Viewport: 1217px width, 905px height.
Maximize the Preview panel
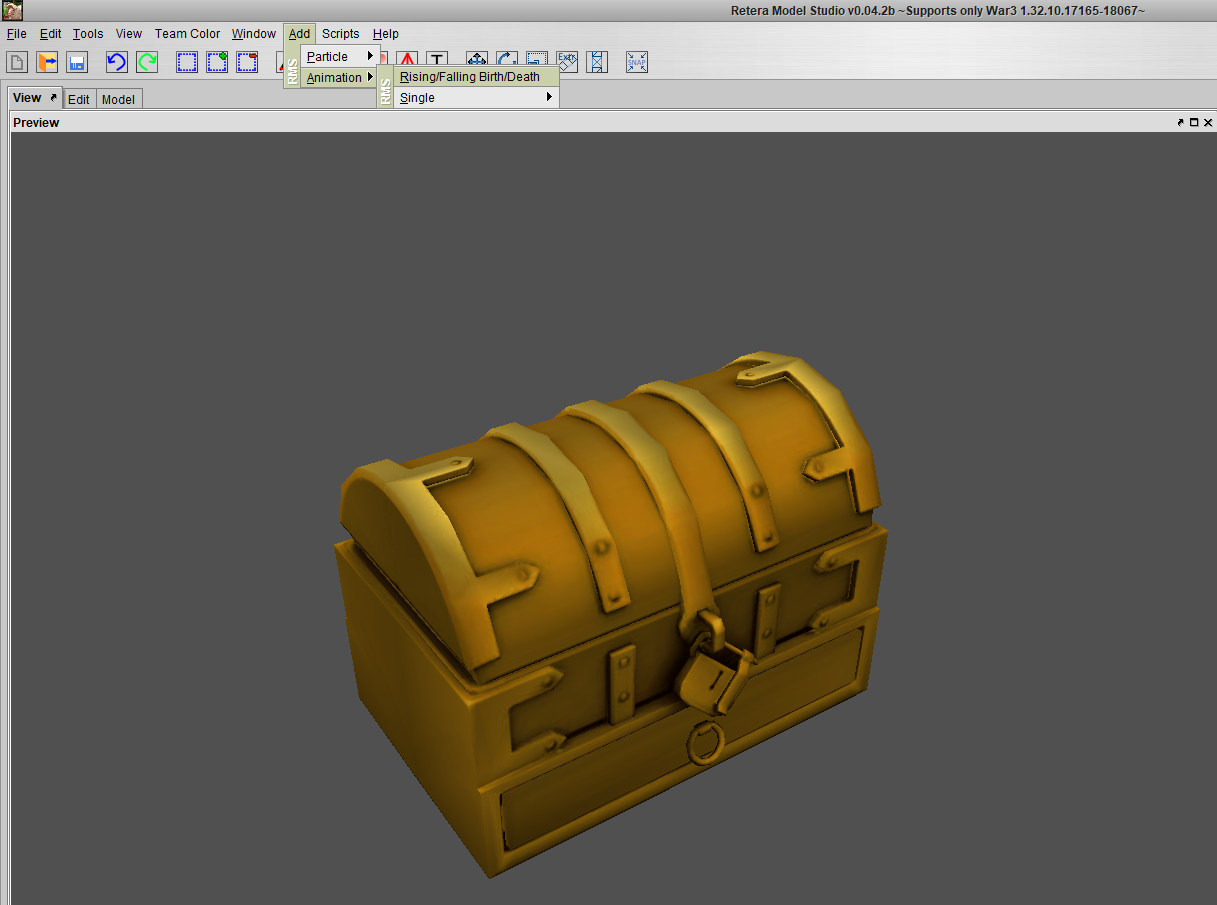click(1194, 122)
